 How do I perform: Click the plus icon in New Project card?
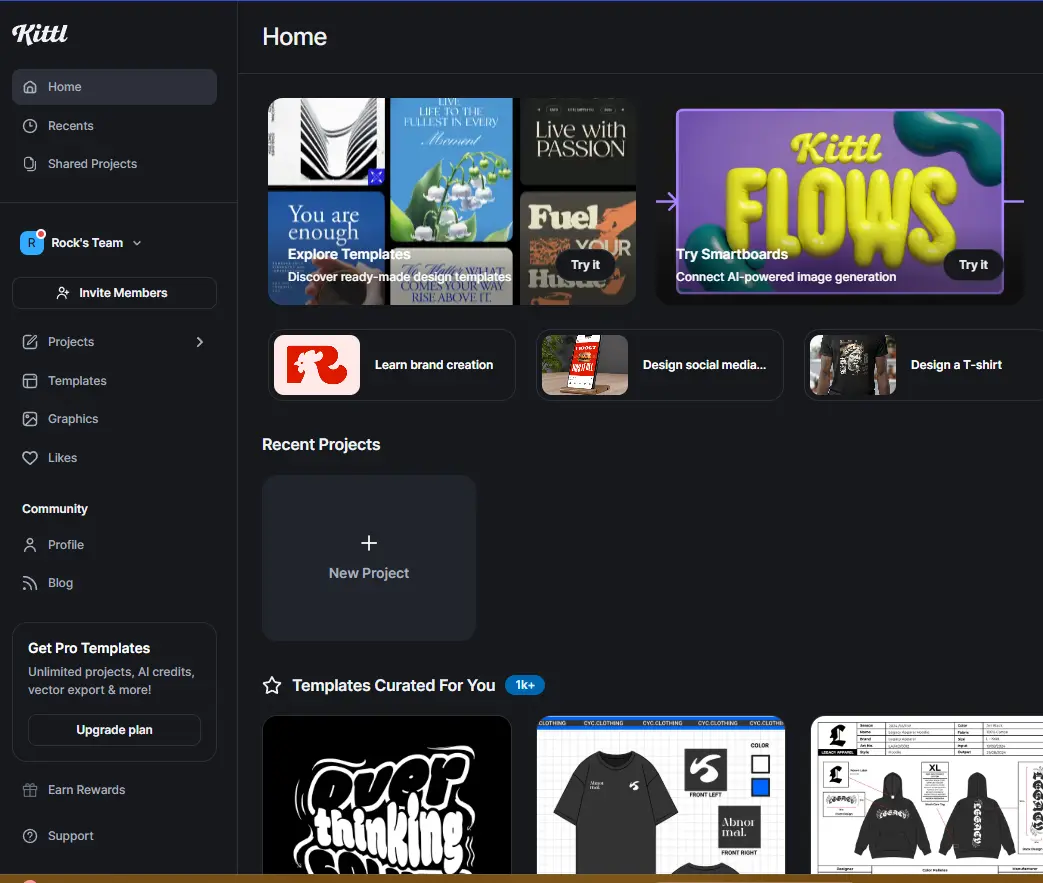tap(369, 543)
